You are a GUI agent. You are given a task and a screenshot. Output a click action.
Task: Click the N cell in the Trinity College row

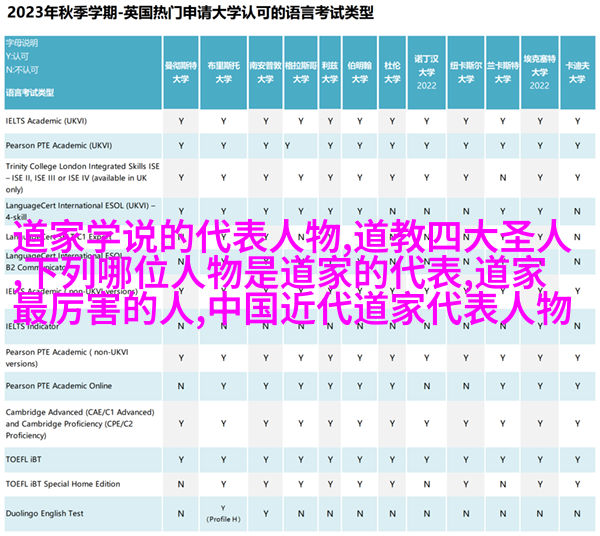point(503,178)
